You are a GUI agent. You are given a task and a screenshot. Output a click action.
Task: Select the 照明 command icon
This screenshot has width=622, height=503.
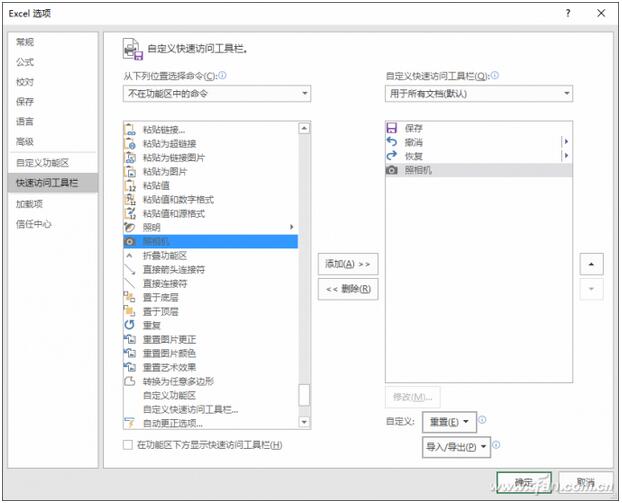click(130, 227)
